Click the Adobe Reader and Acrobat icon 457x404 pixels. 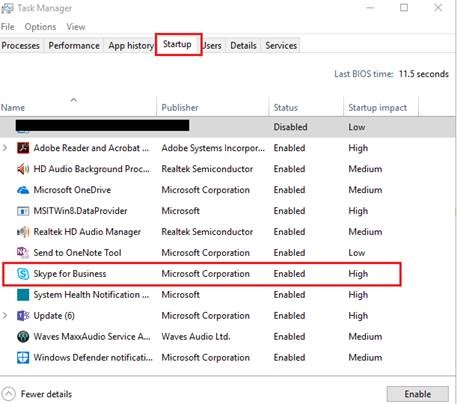coord(23,148)
